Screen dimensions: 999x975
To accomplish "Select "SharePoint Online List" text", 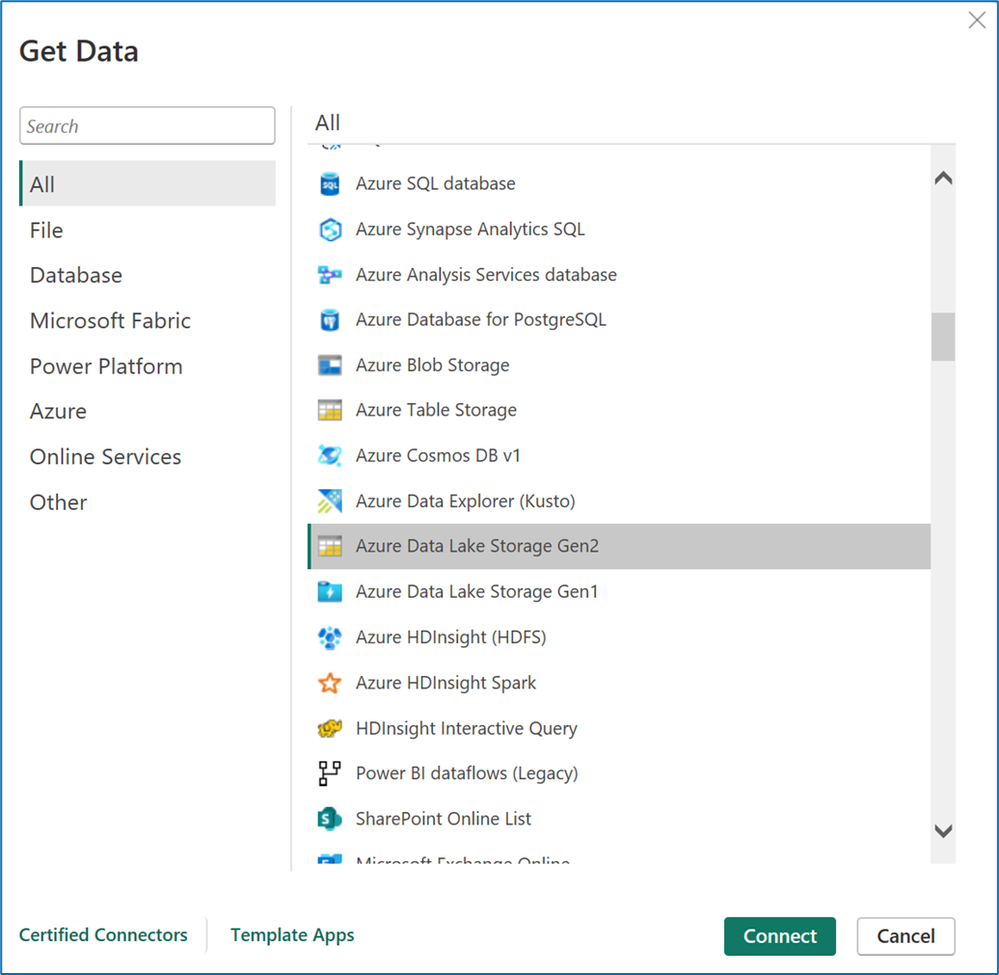I will [443, 818].
